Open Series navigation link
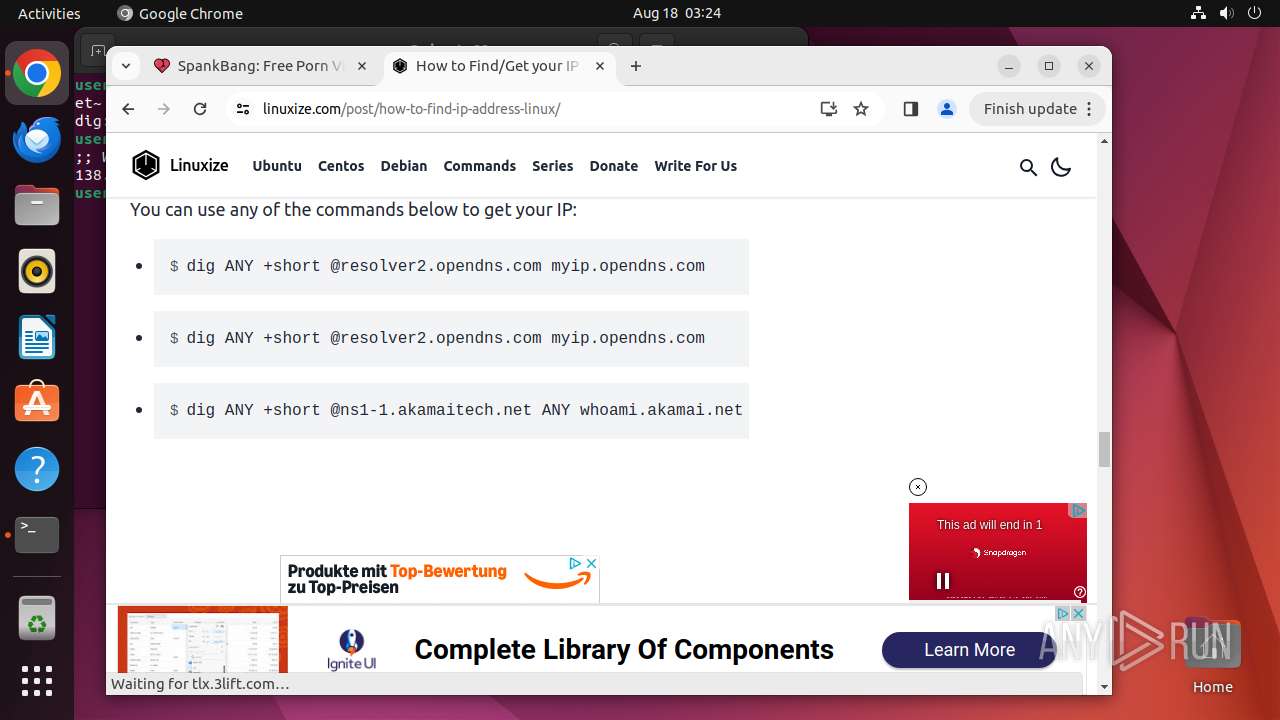The image size is (1280, 720). tap(553, 166)
